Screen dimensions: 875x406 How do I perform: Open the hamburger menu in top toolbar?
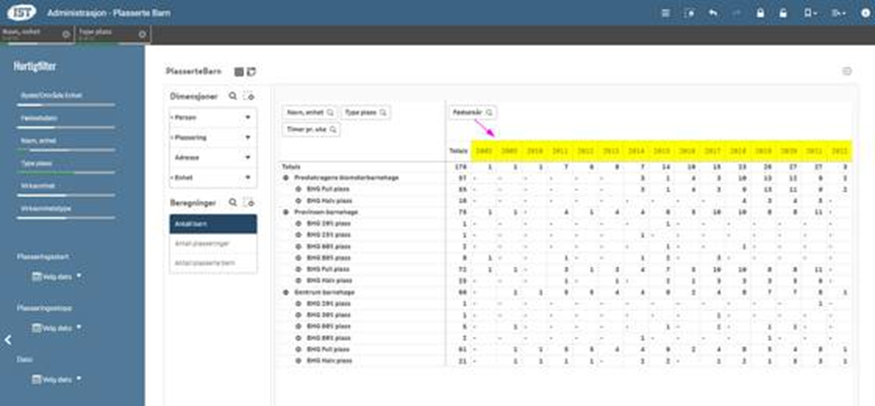665,13
